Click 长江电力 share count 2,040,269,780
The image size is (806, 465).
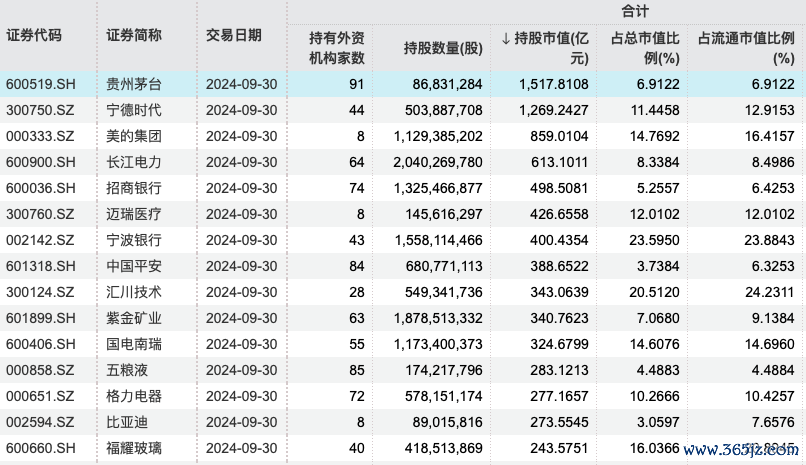pos(438,162)
